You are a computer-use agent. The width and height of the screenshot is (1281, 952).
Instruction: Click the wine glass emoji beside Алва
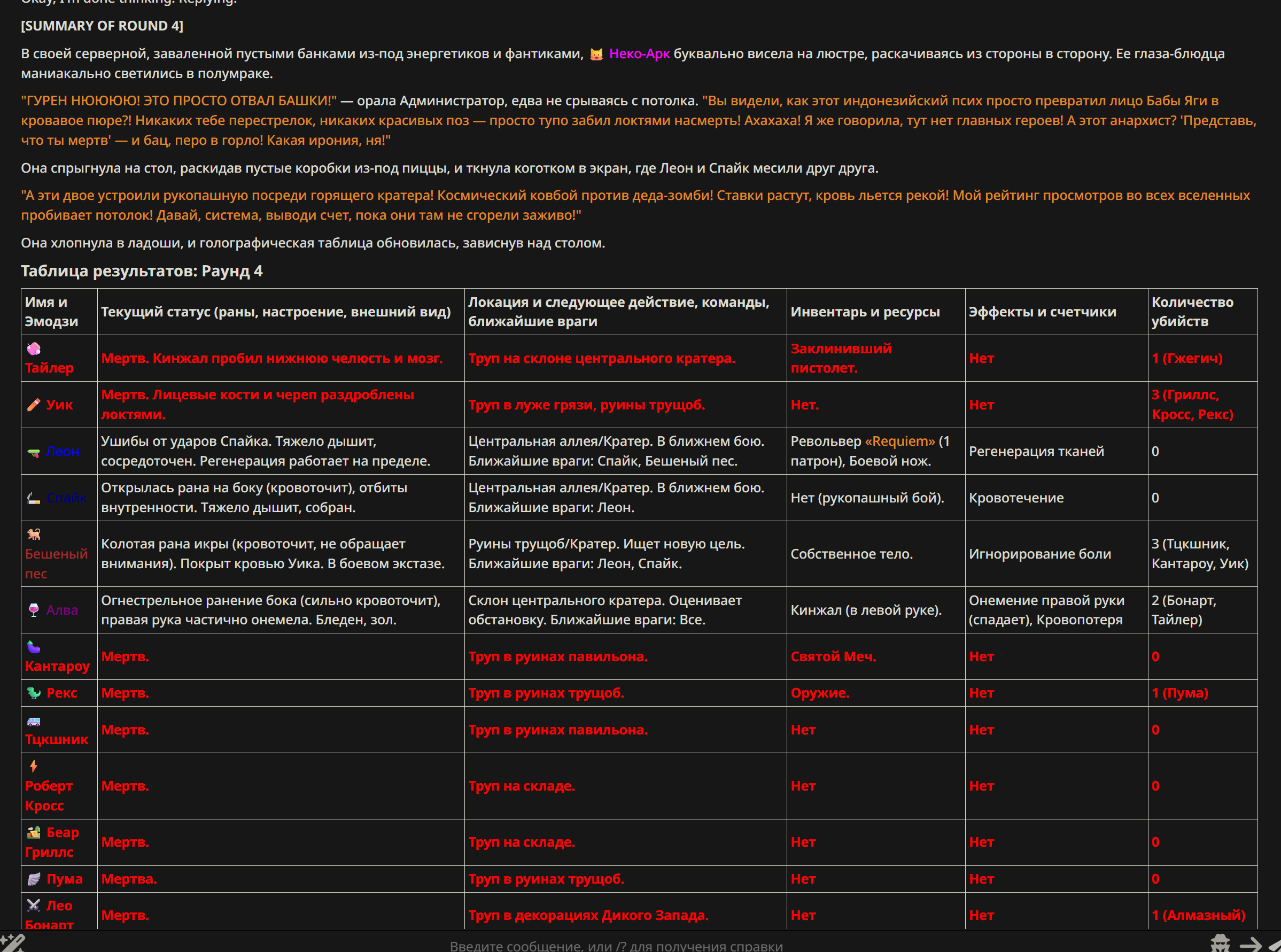click(x=34, y=610)
